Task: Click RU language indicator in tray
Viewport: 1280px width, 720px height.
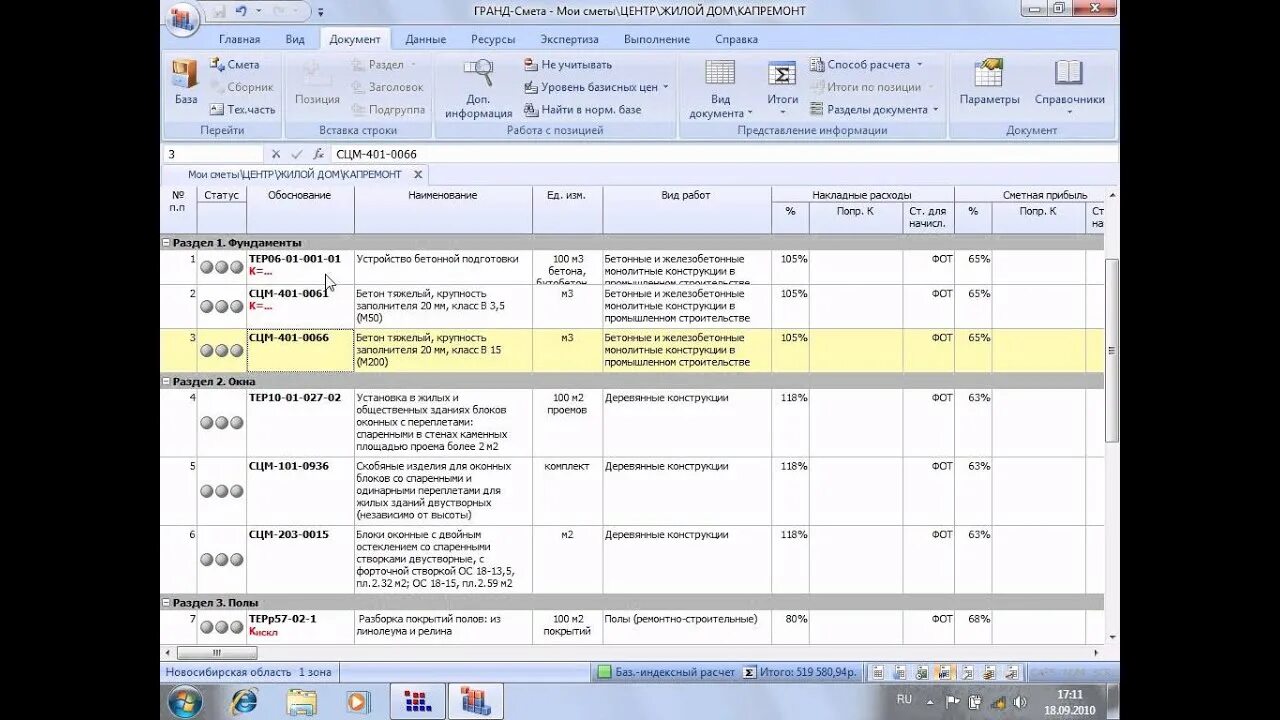Action: tap(904, 700)
